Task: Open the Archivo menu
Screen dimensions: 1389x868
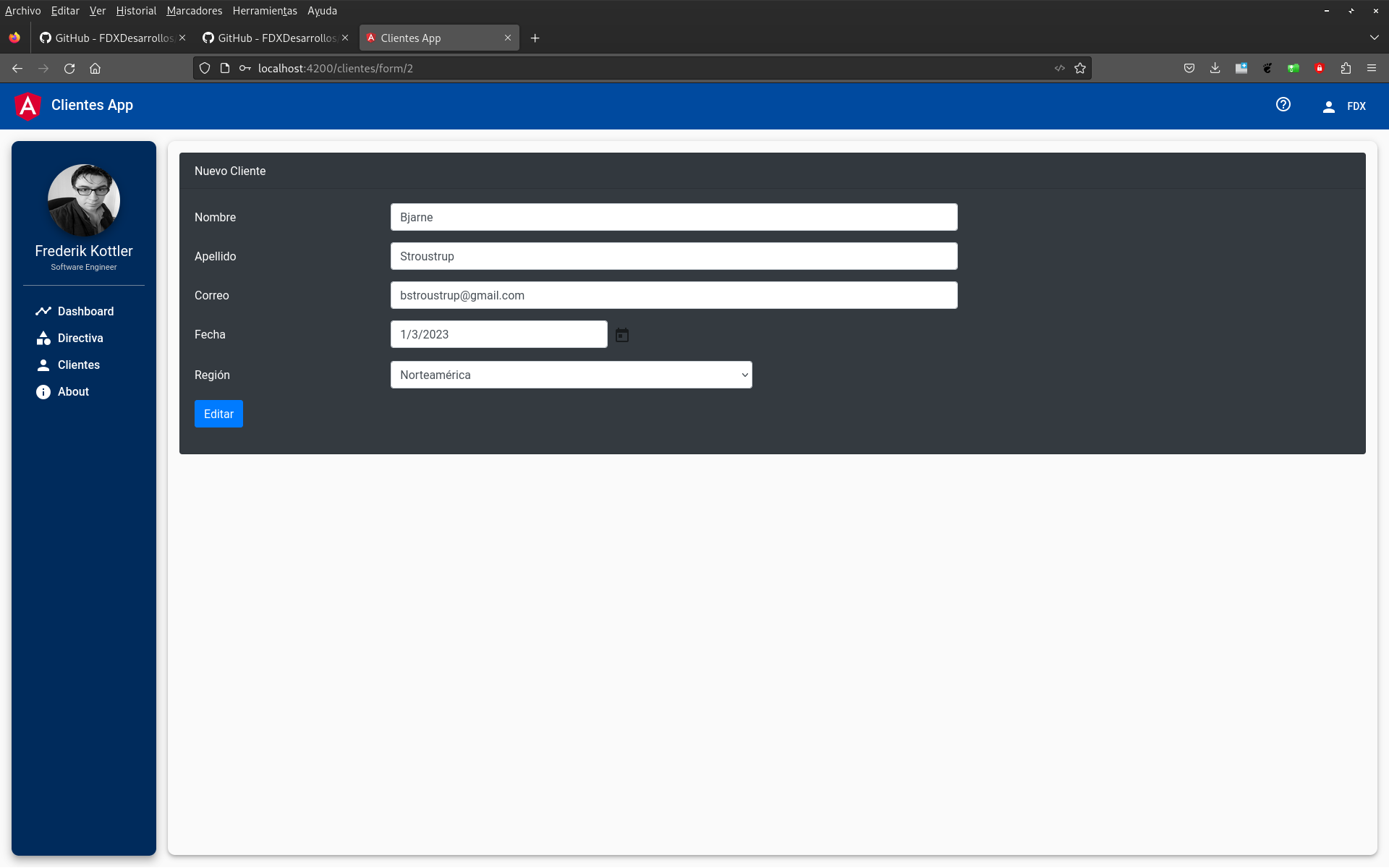Action: click(23, 11)
